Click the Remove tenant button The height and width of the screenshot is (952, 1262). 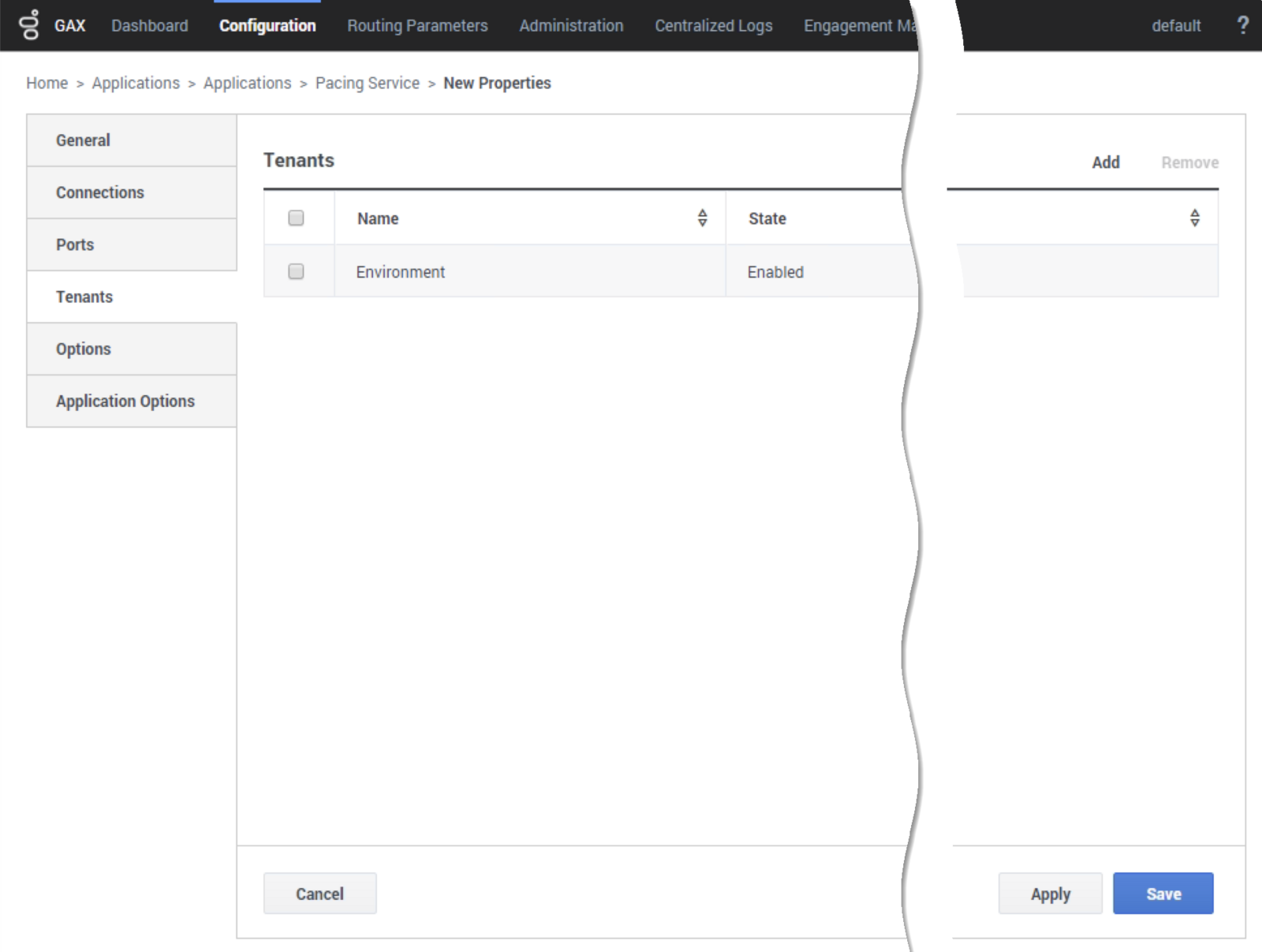(1189, 162)
